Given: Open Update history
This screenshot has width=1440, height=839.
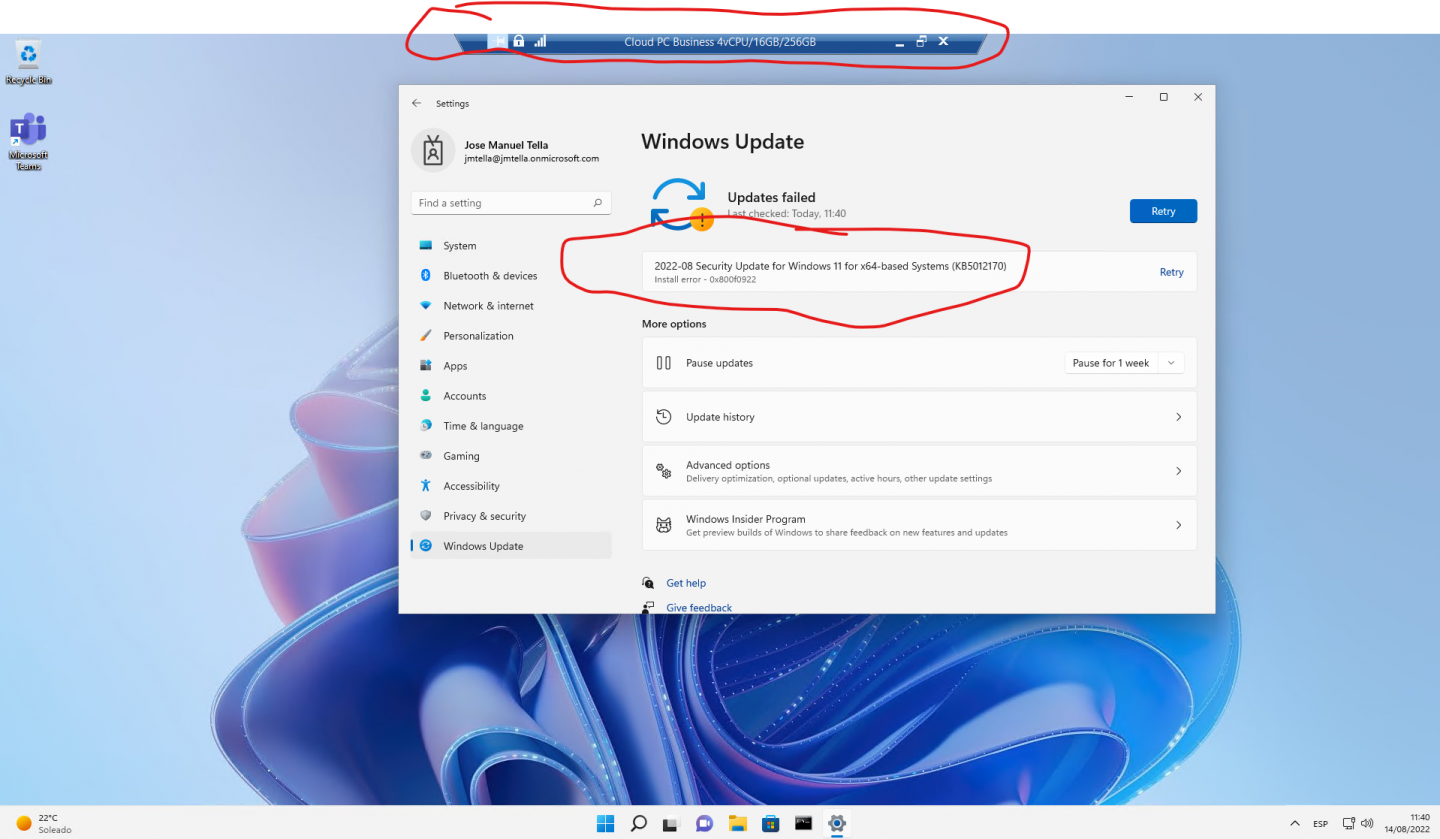Looking at the screenshot, I should point(919,417).
